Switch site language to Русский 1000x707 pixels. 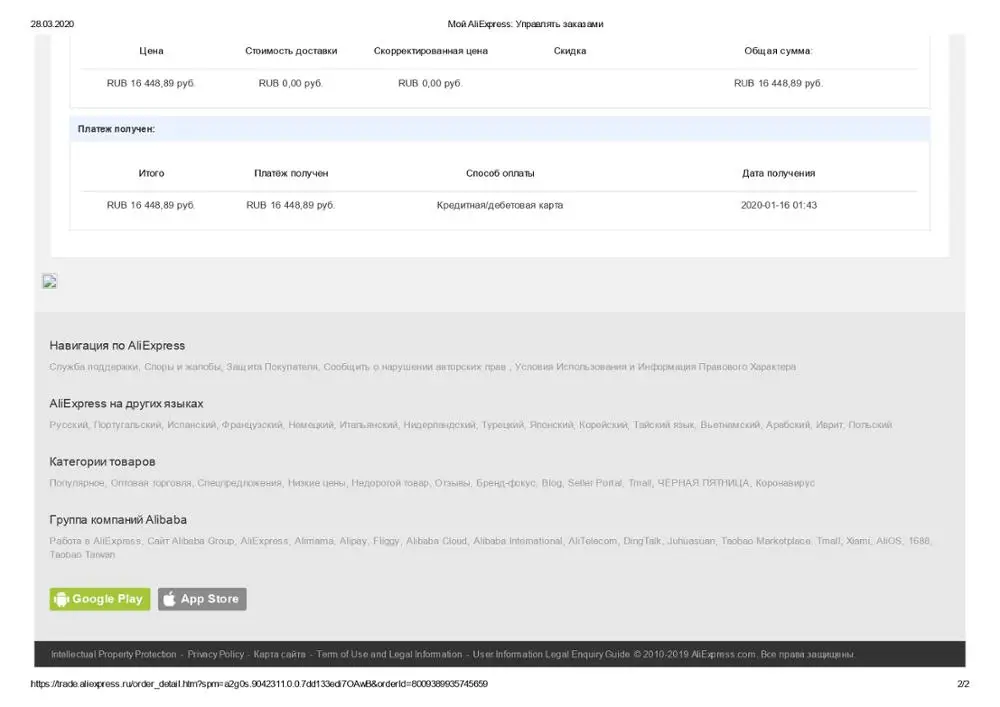[x=68, y=425]
